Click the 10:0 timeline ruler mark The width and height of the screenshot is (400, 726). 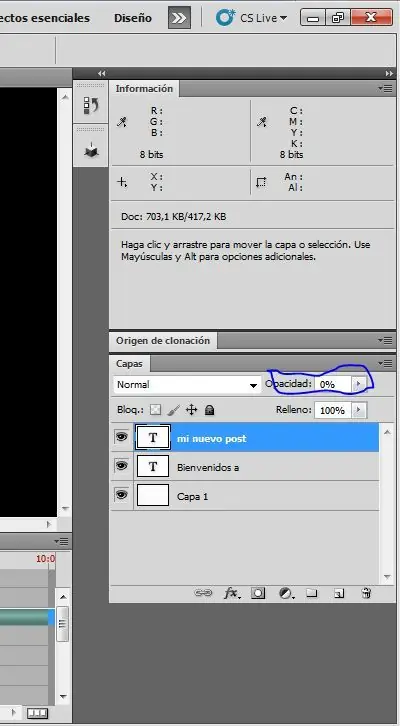45,558
